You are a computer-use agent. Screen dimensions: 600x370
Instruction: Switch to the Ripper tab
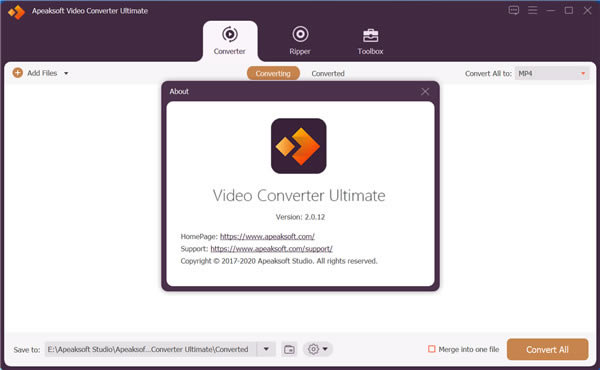[300, 41]
